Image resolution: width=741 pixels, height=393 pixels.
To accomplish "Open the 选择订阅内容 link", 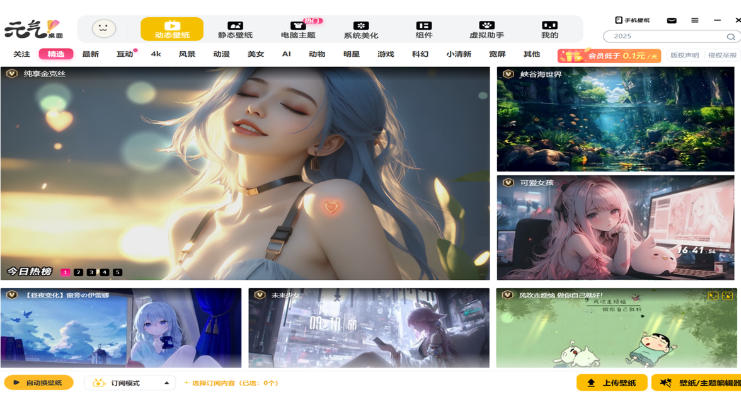I will (231, 383).
